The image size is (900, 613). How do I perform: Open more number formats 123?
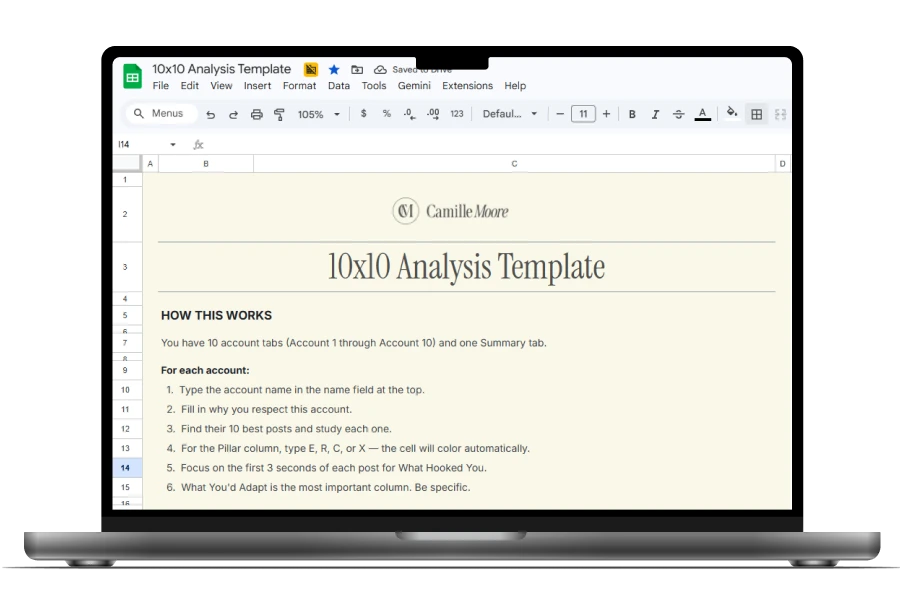coord(457,114)
